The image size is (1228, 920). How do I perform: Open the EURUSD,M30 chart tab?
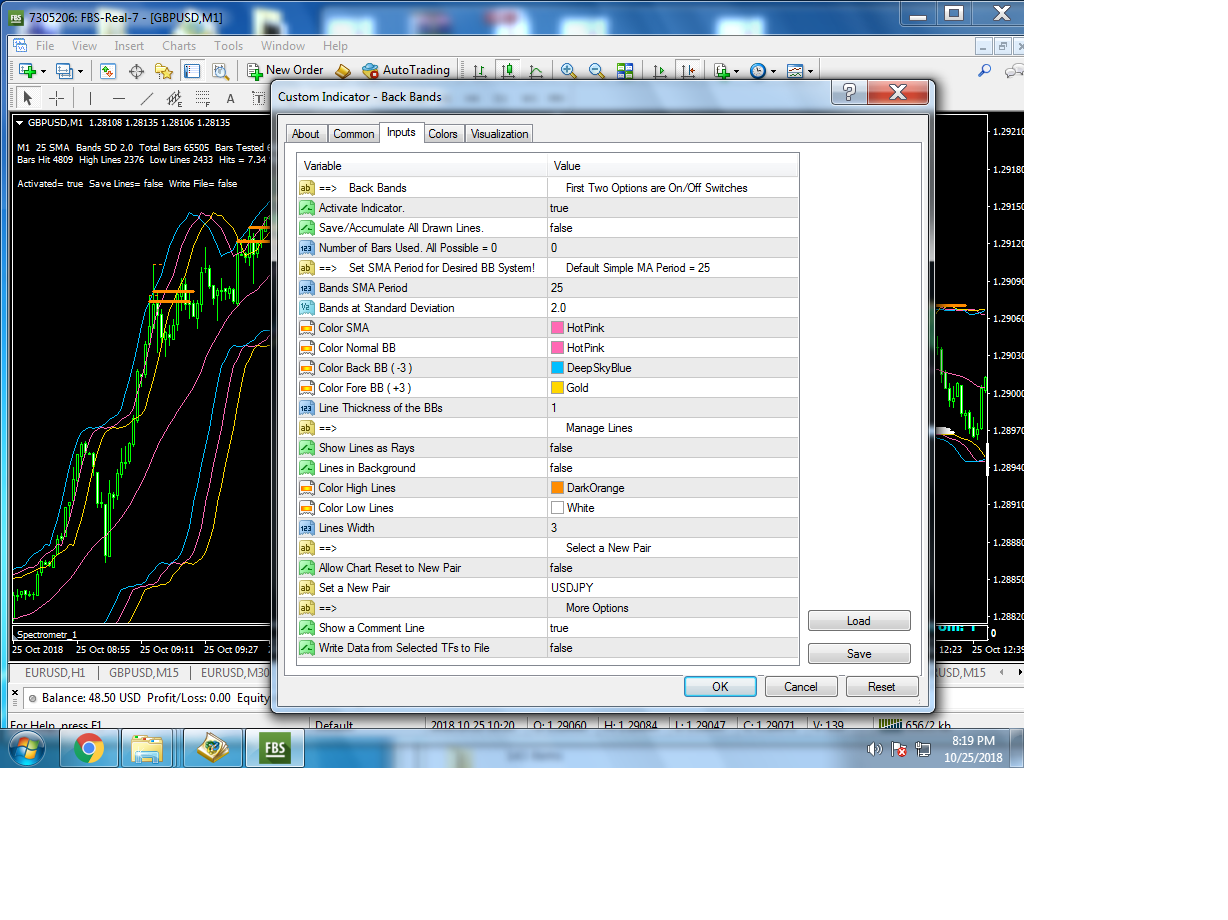(x=235, y=673)
